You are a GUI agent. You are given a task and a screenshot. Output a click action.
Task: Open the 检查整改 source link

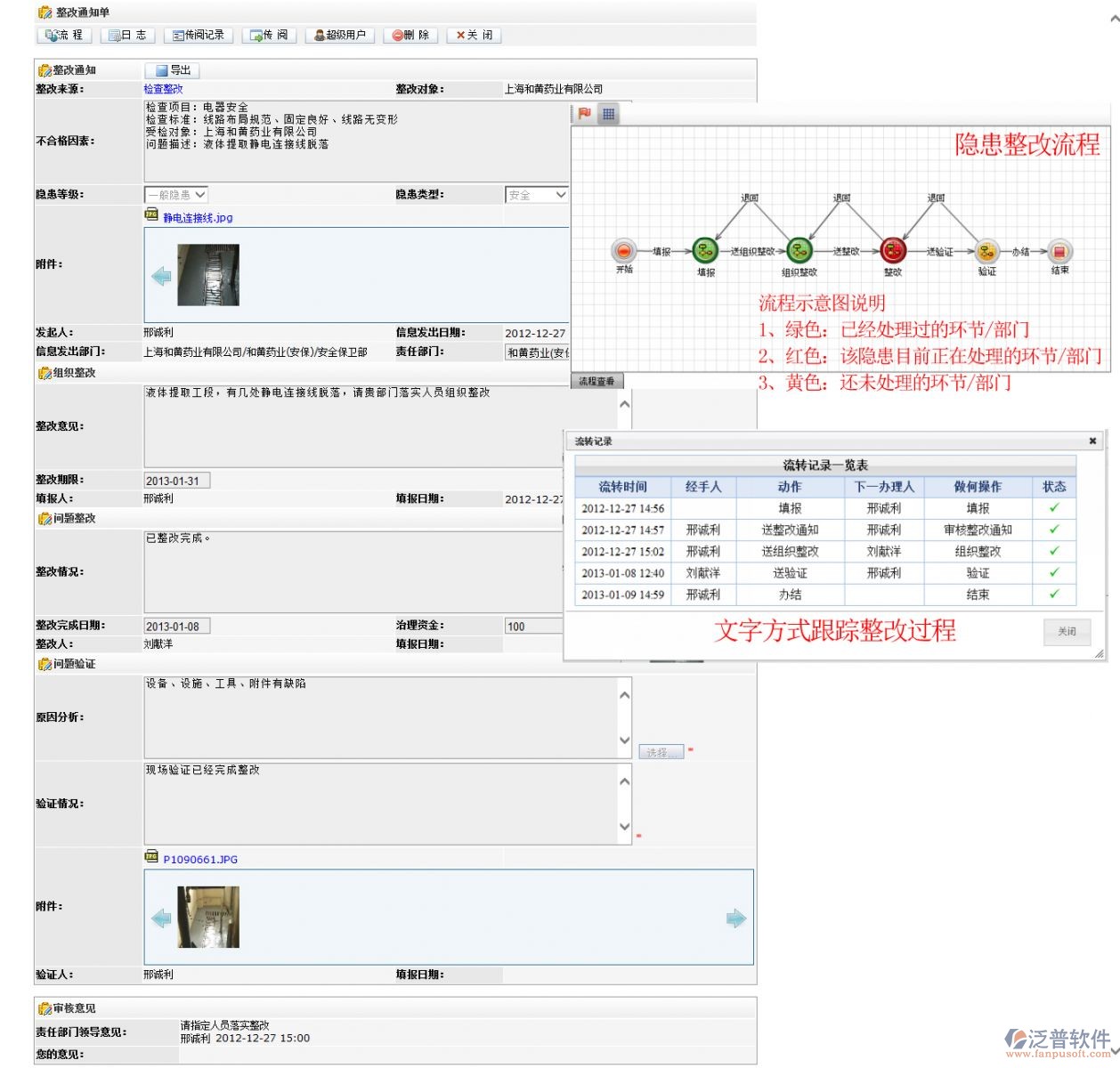coord(163,89)
